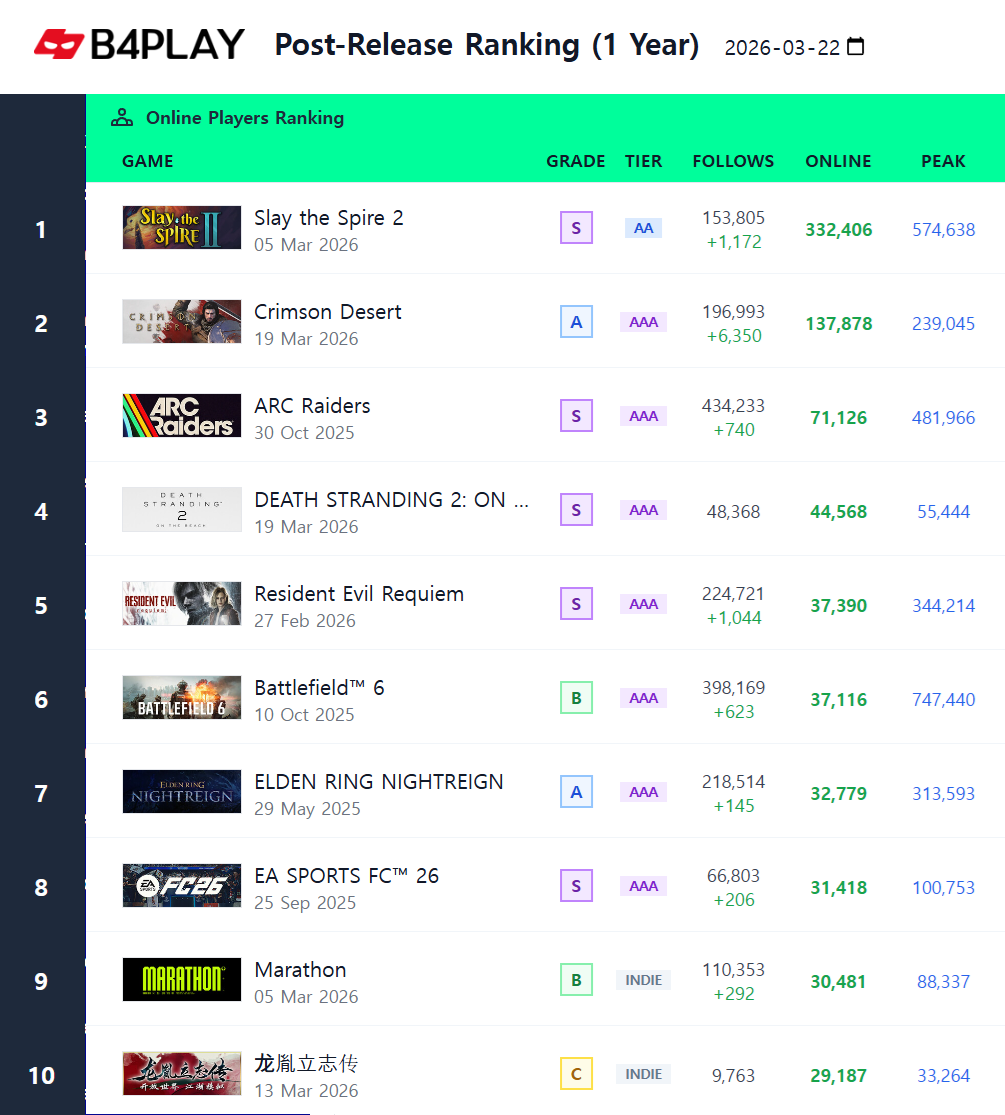Click the B4PLAY logo
Viewport: 1005px width, 1115px height.
(139, 45)
